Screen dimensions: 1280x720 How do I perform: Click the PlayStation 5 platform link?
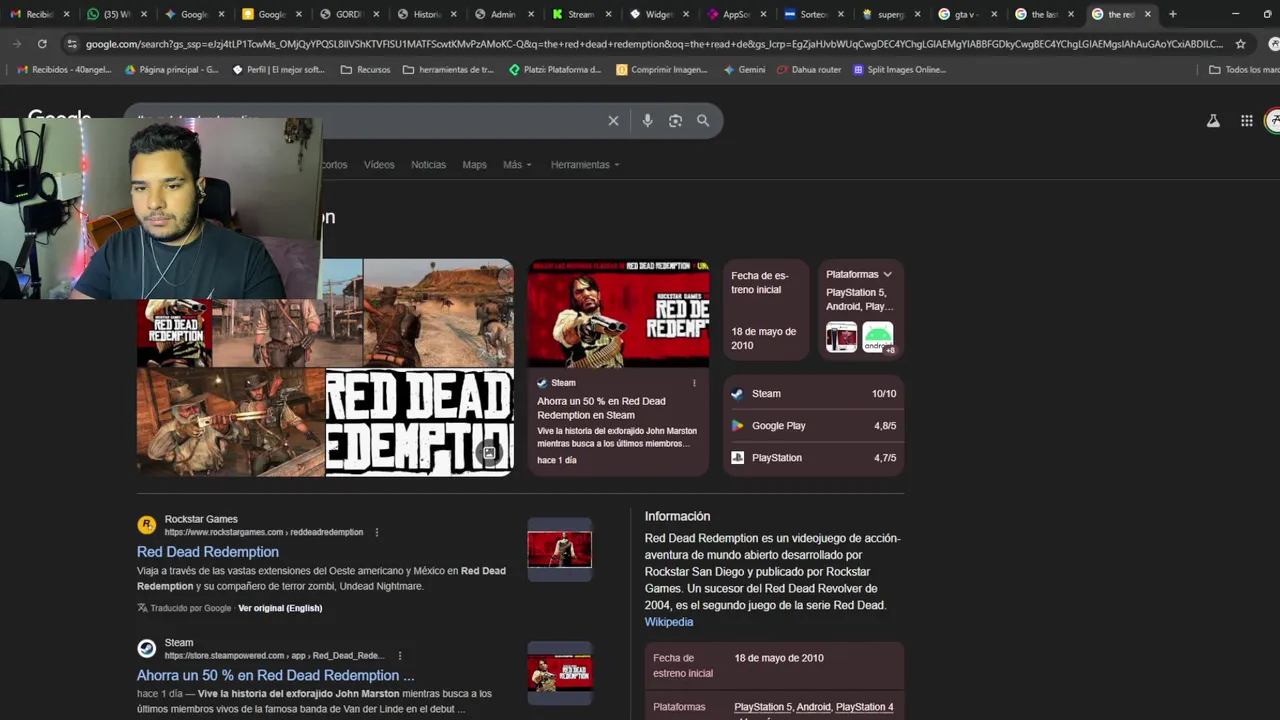762,707
